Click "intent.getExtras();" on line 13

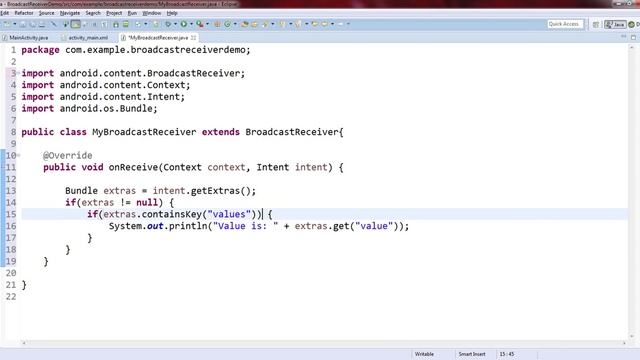[204, 191]
